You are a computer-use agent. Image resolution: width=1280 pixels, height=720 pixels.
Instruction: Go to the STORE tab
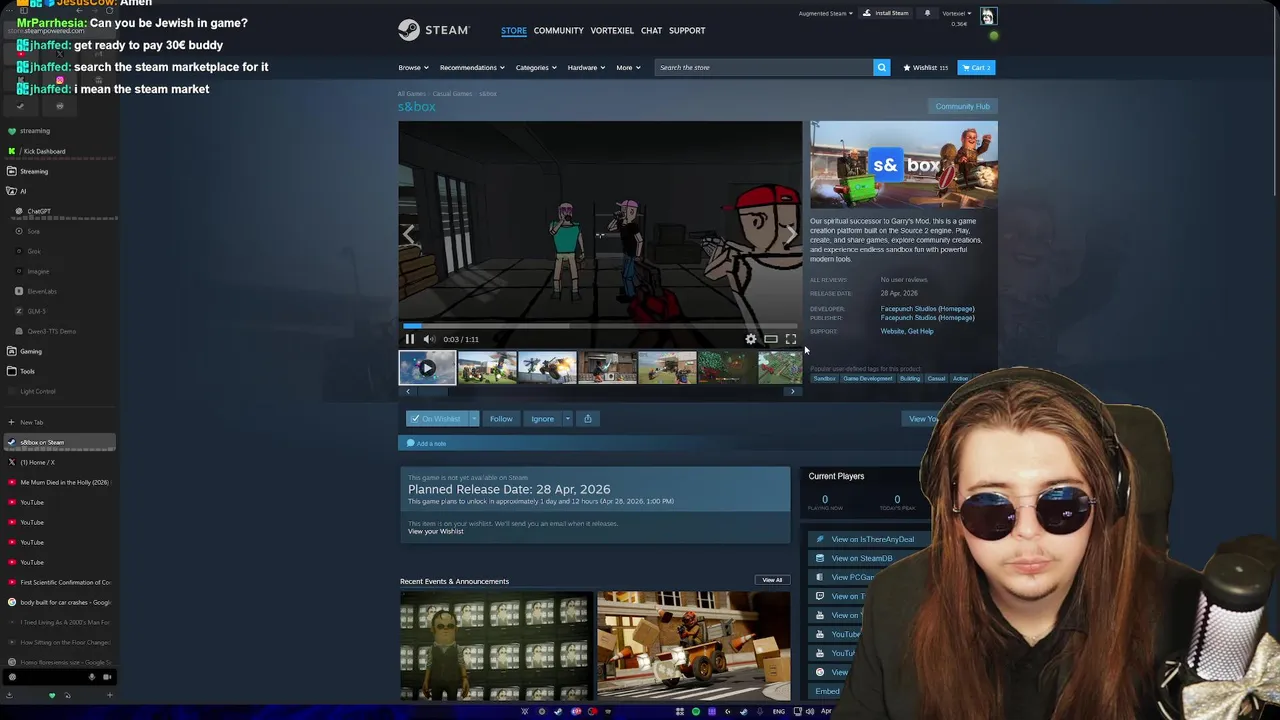point(514,30)
